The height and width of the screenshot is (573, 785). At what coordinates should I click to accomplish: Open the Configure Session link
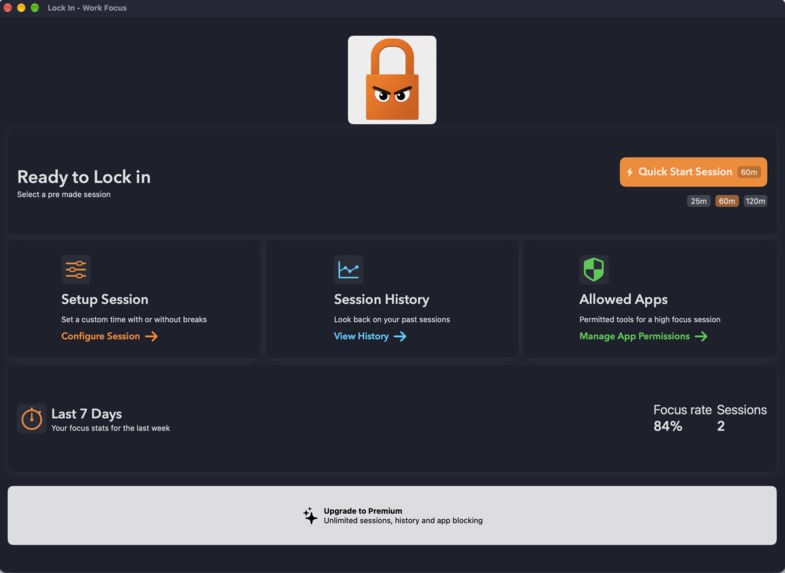click(110, 336)
